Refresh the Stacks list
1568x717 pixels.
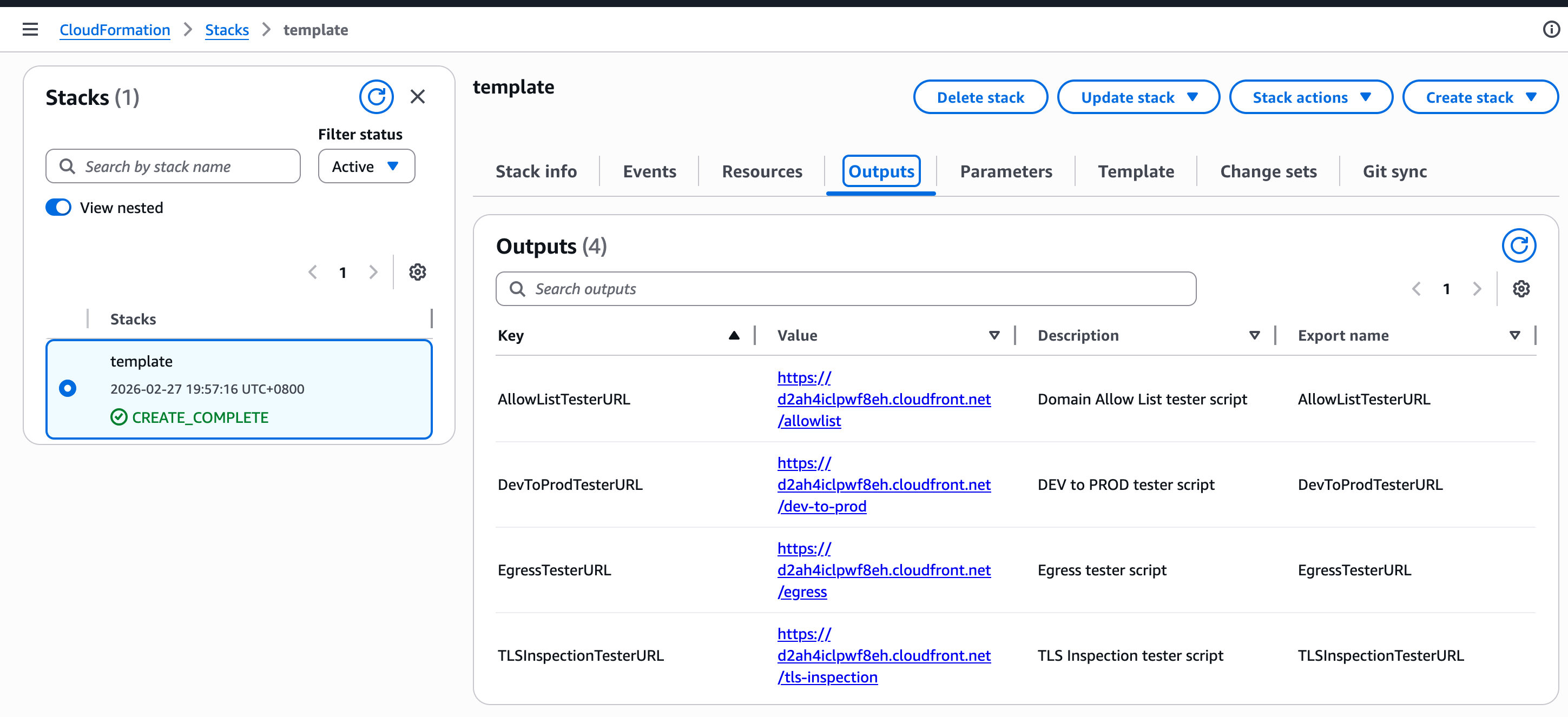tap(375, 97)
